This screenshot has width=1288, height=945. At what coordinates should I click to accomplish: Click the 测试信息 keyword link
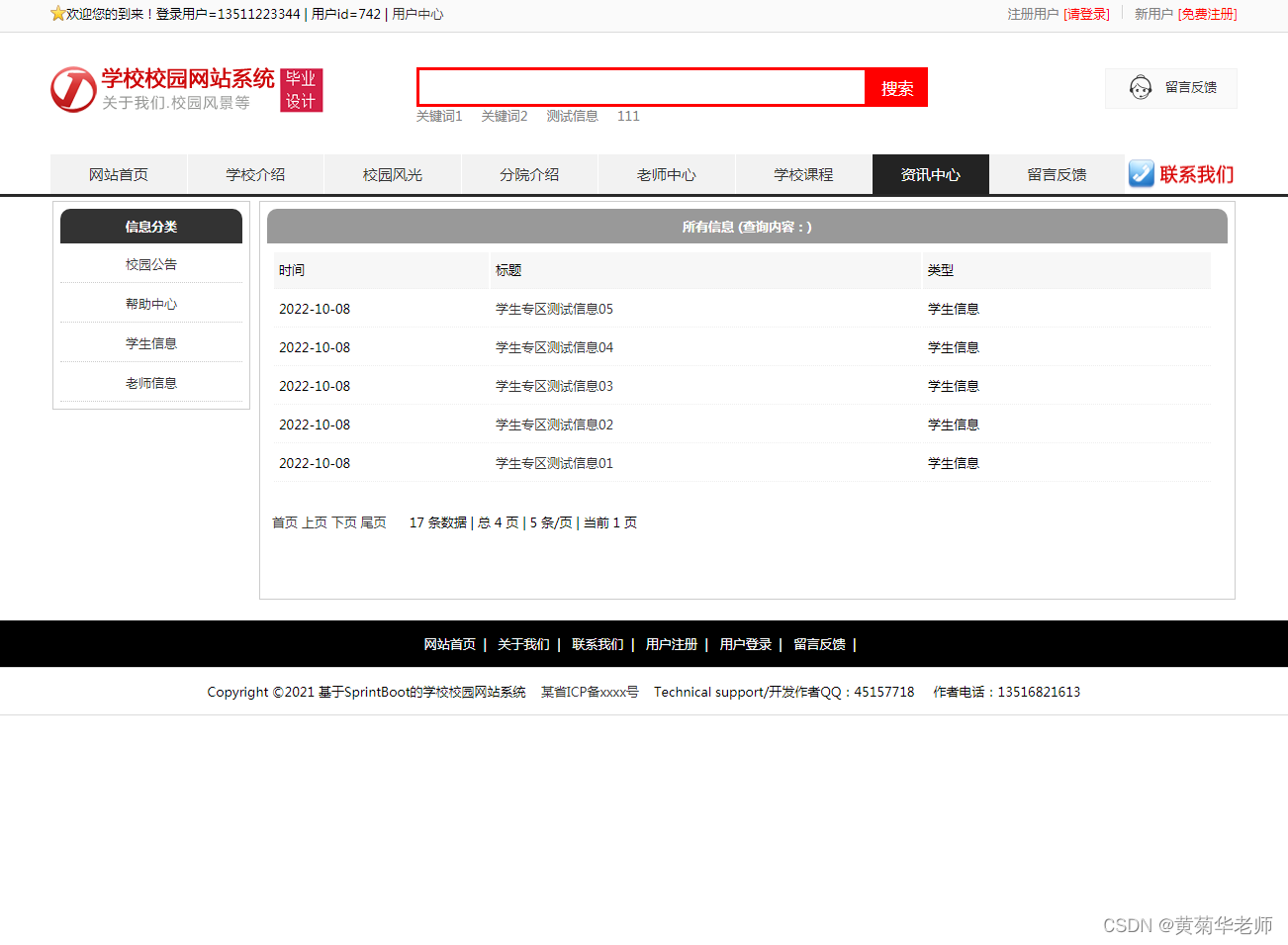573,116
